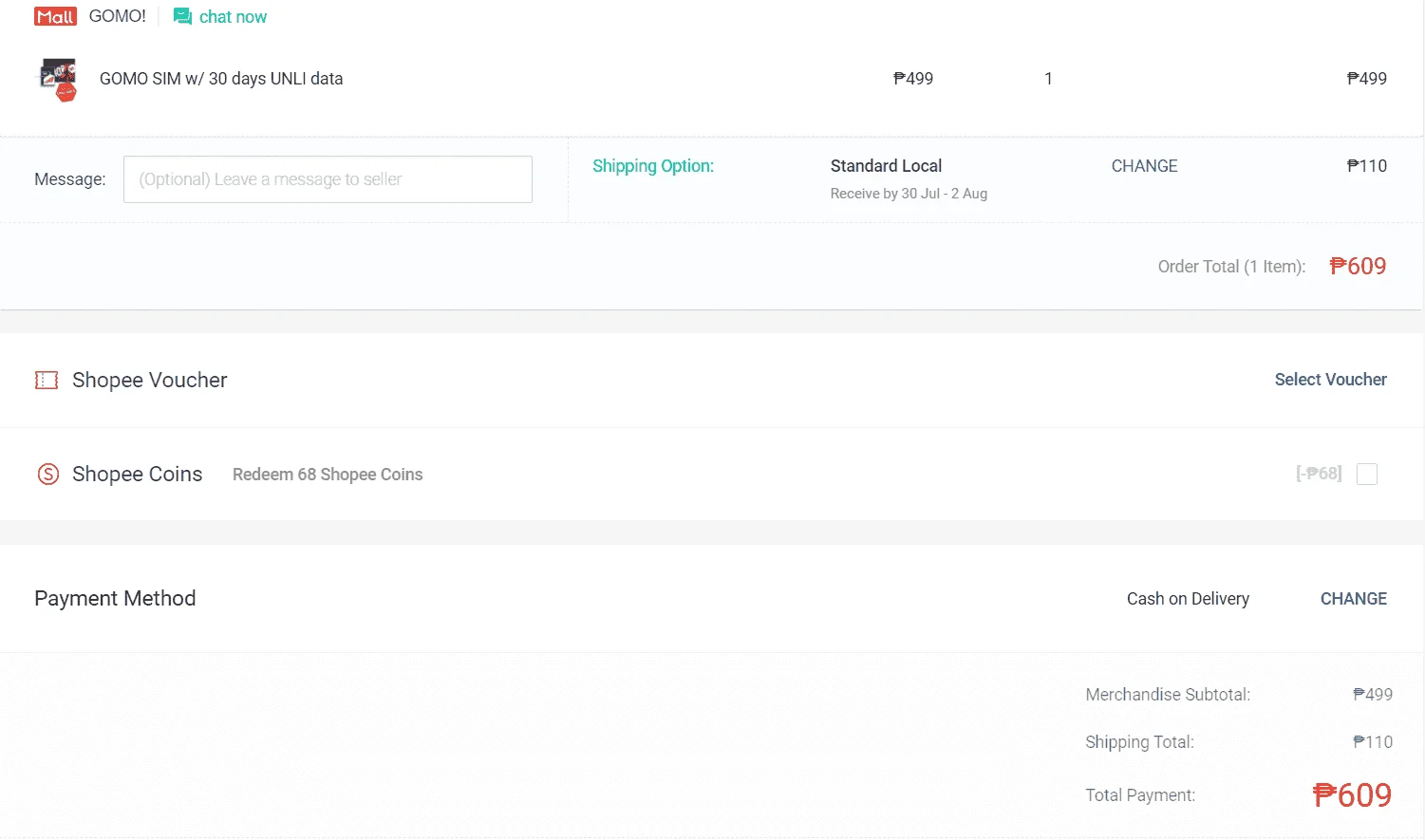Open the GOMO SIM product thumbnail
Viewport: 1425px width, 840px height.
58,80
